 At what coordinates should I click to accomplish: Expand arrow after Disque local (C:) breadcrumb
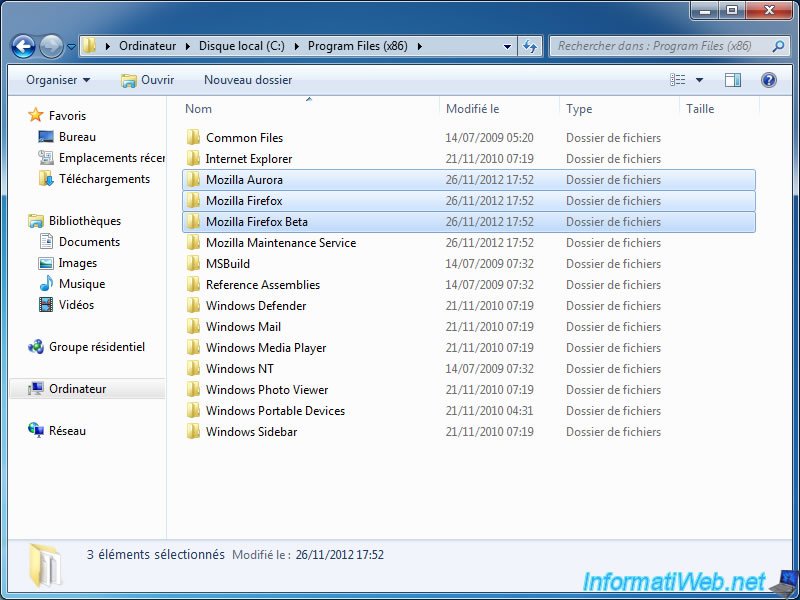[x=296, y=46]
